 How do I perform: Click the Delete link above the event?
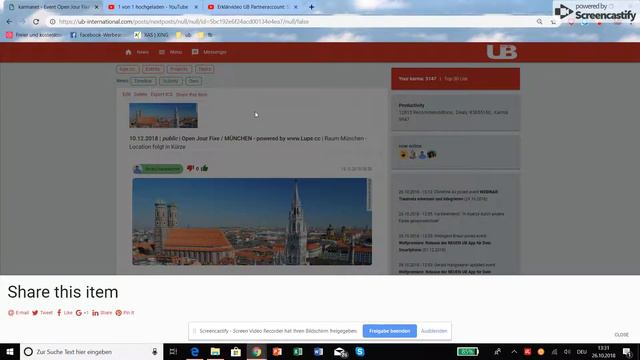coord(140,94)
